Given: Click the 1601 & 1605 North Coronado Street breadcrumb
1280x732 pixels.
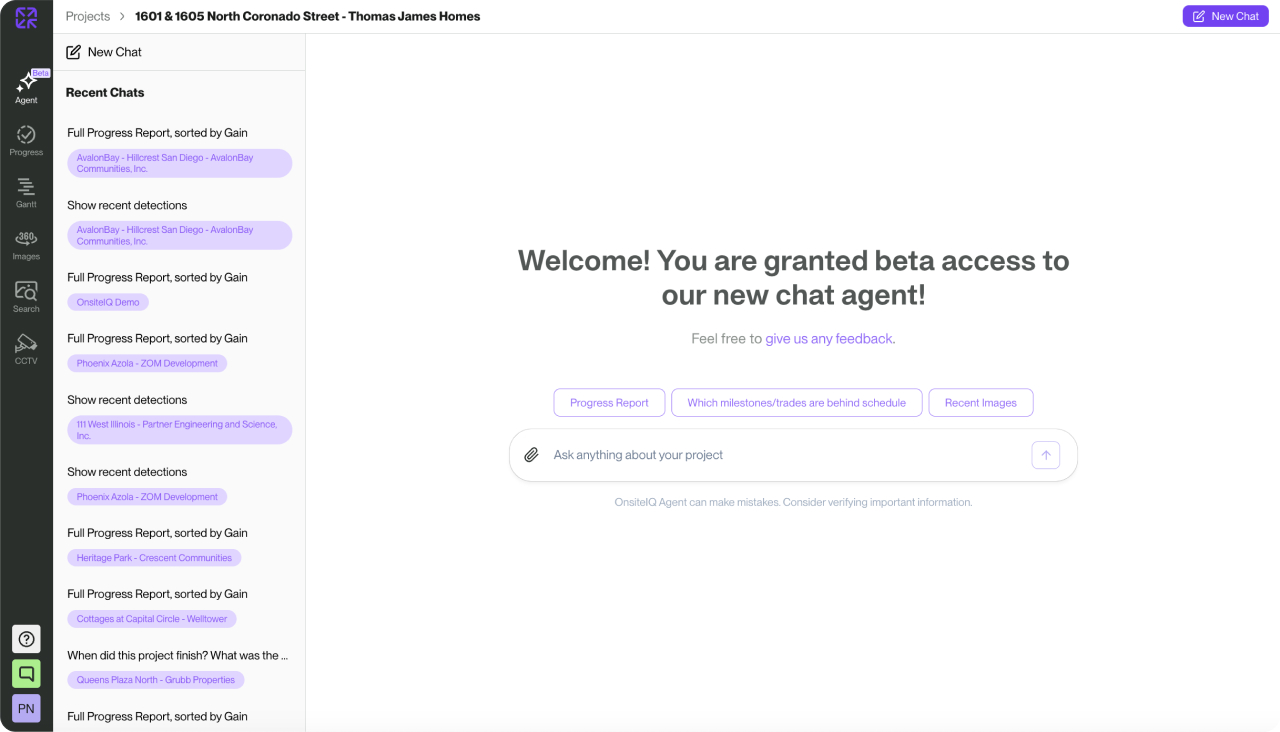Looking at the screenshot, I should point(307,16).
